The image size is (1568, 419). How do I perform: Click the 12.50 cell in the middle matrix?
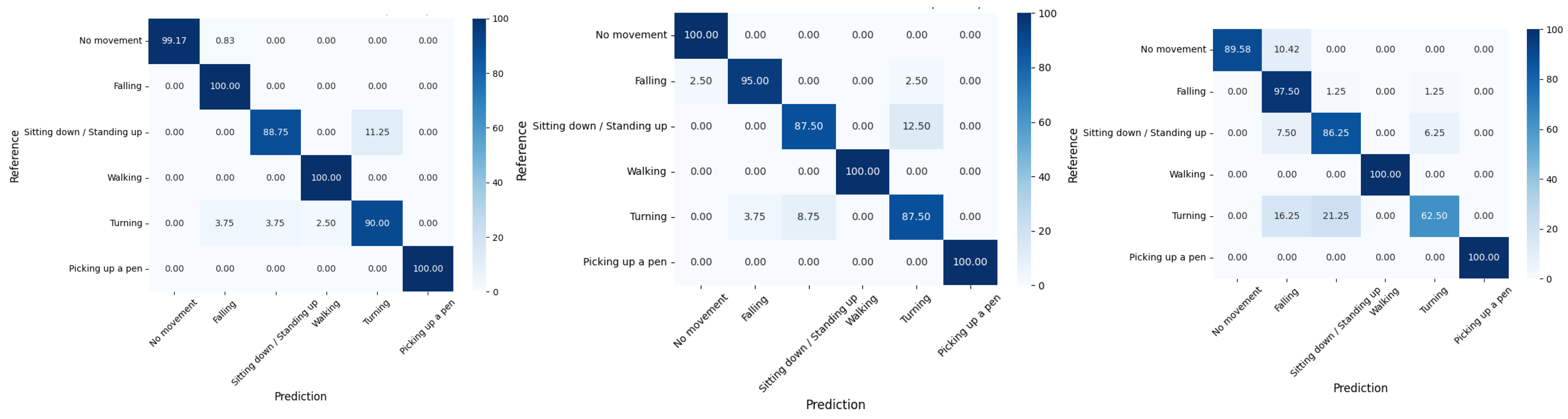click(x=916, y=126)
